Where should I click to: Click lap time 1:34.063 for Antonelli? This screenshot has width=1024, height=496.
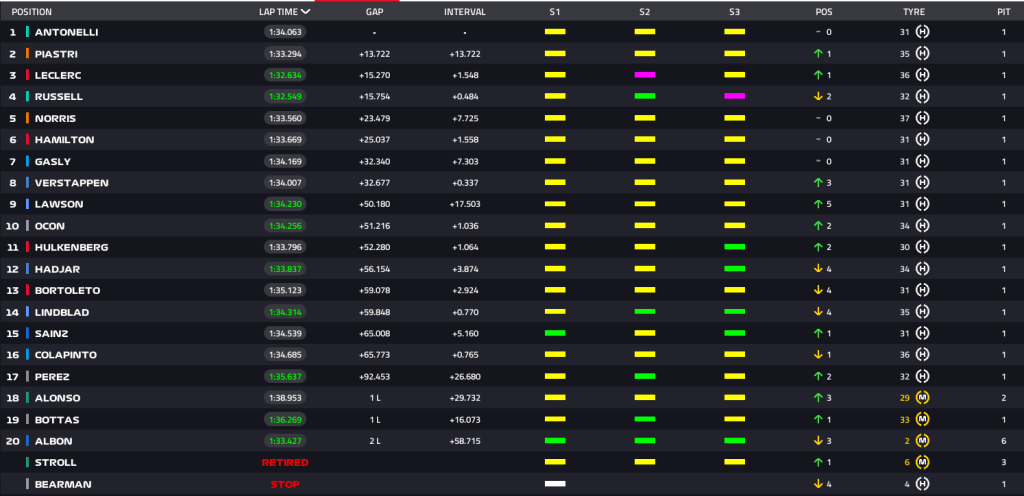pyautogui.click(x=285, y=32)
